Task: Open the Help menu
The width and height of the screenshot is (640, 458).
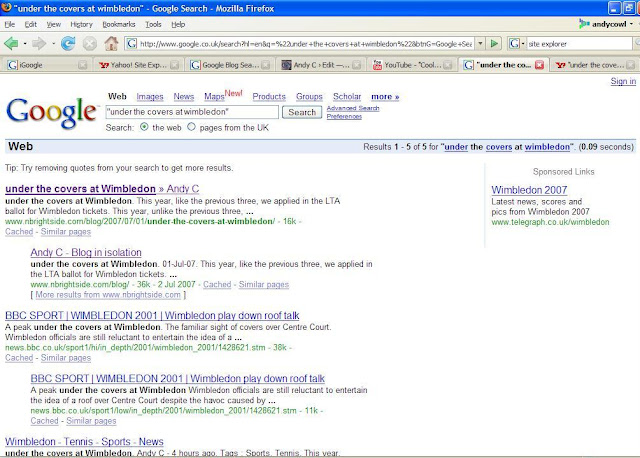Action: (178, 24)
